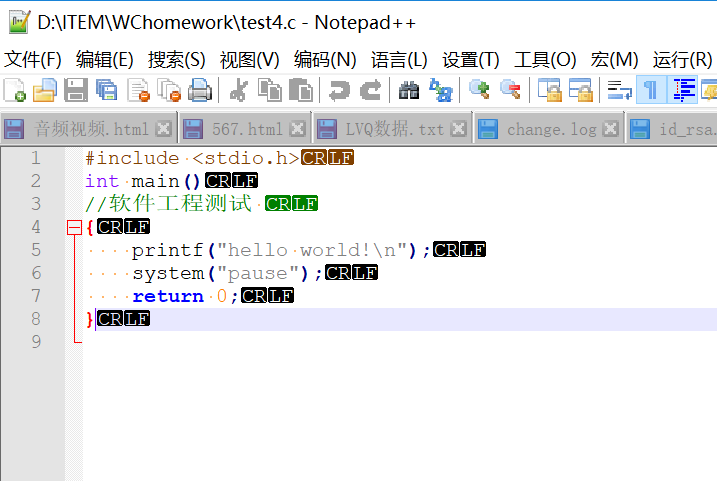Save the current file with Save icon

(x=75, y=90)
